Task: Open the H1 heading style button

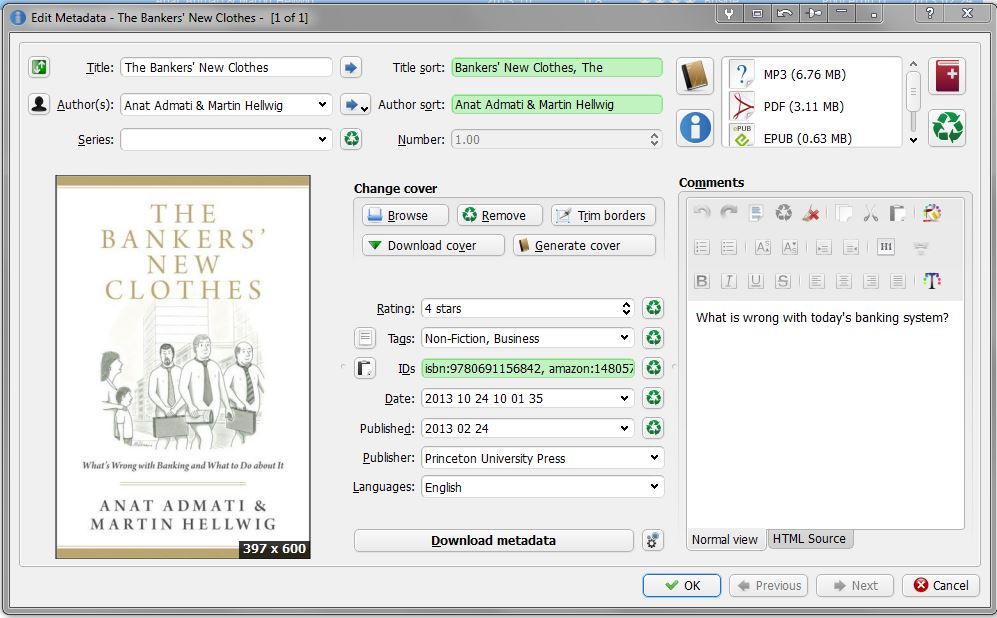Action: point(886,247)
